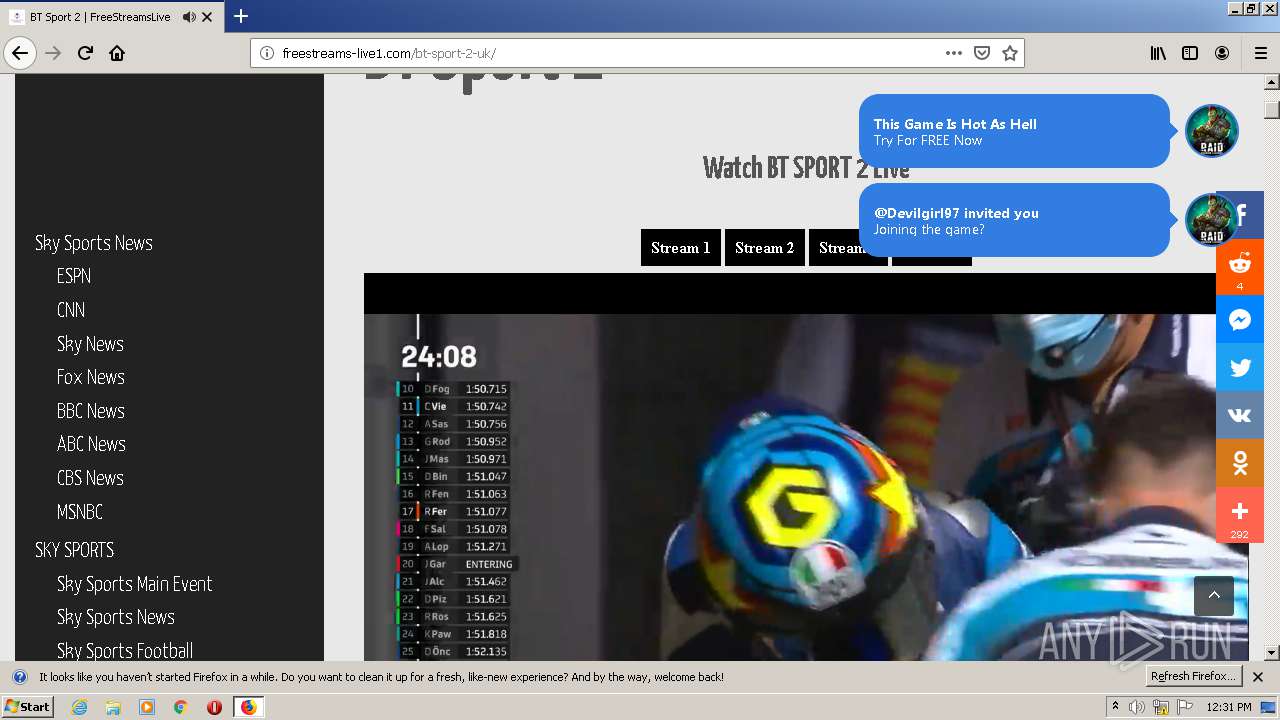Open system tray volume control

tap(1138, 707)
